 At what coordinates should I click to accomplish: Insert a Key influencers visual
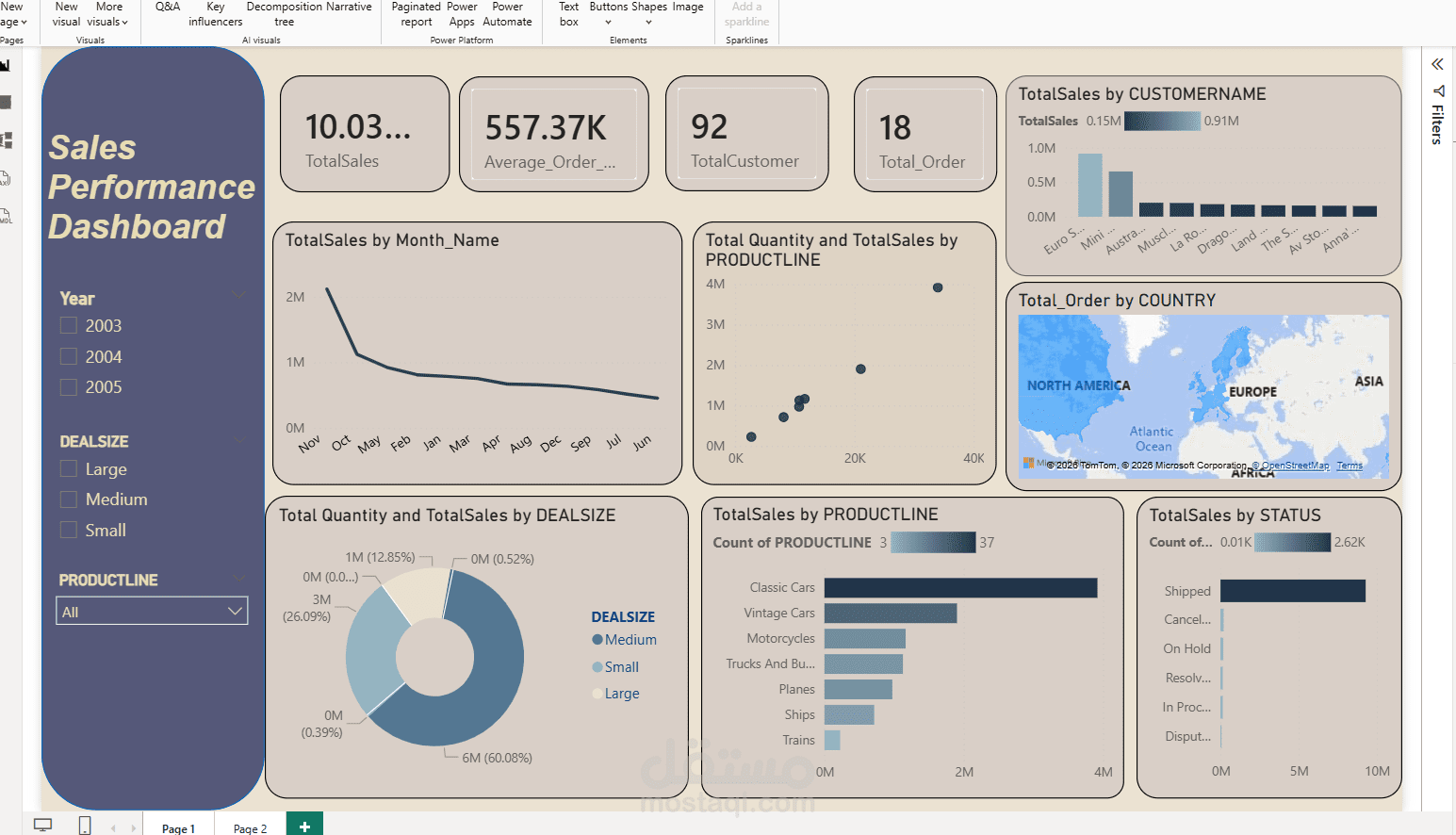point(215,14)
